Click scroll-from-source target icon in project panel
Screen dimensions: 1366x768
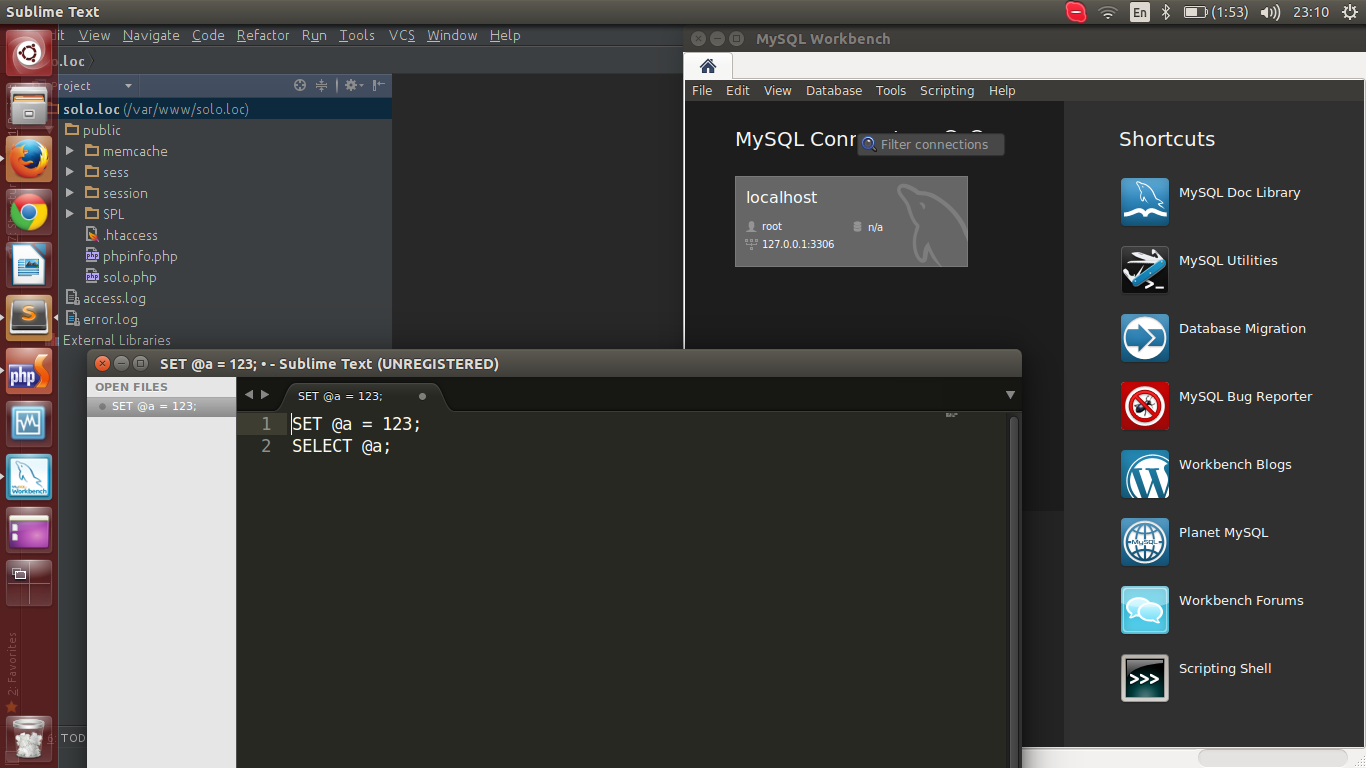tap(299, 86)
